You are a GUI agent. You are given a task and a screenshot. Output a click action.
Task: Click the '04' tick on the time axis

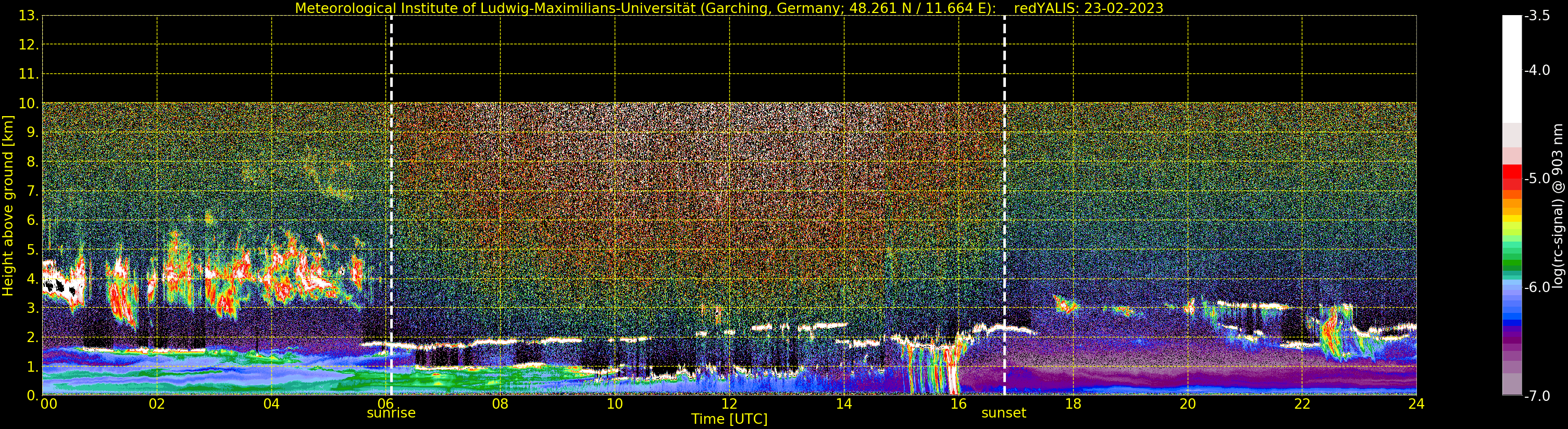(271, 403)
